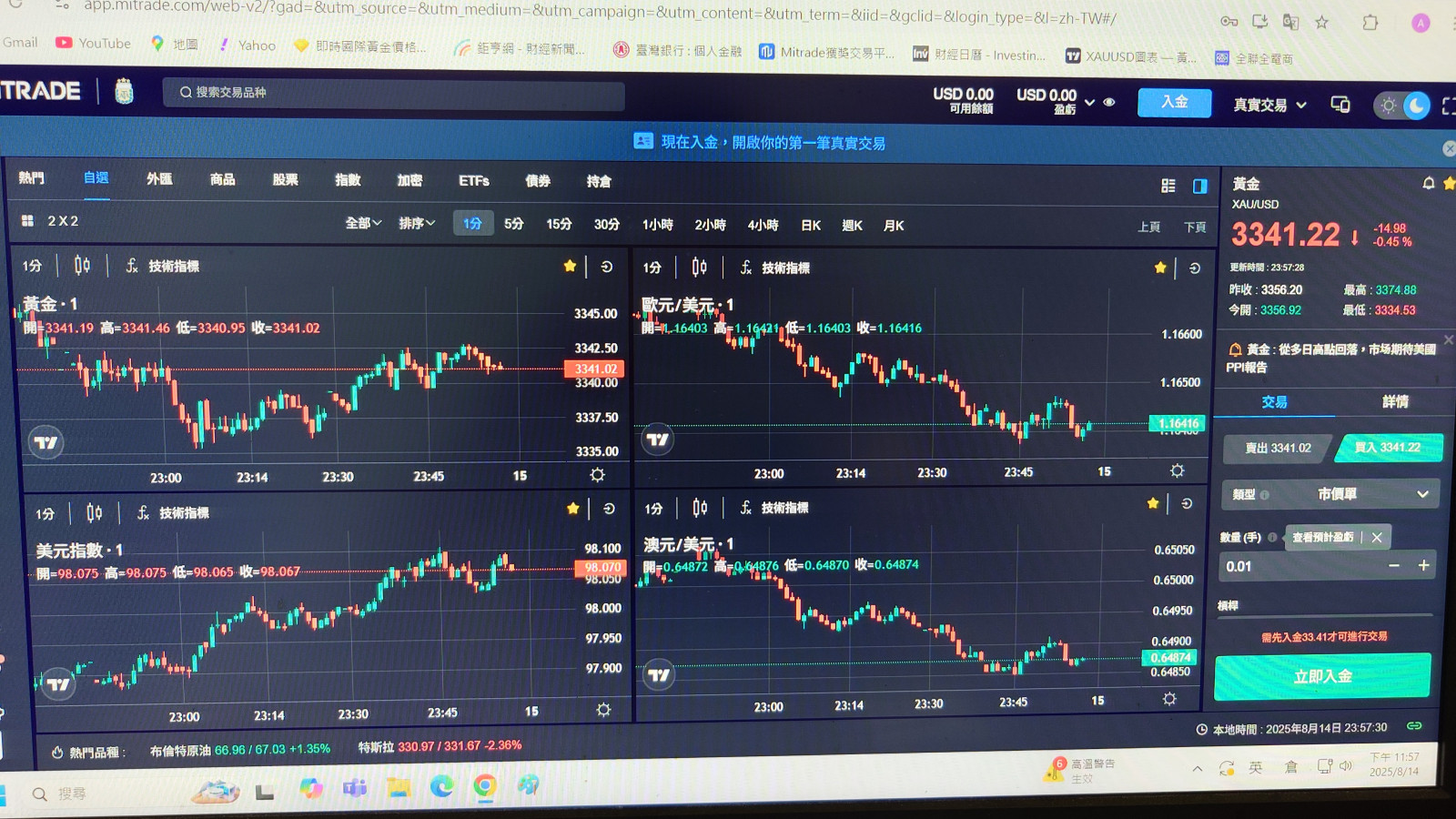Switch to list layout view icon
The width and height of the screenshot is (1456, 819).
pos(1168,186)
